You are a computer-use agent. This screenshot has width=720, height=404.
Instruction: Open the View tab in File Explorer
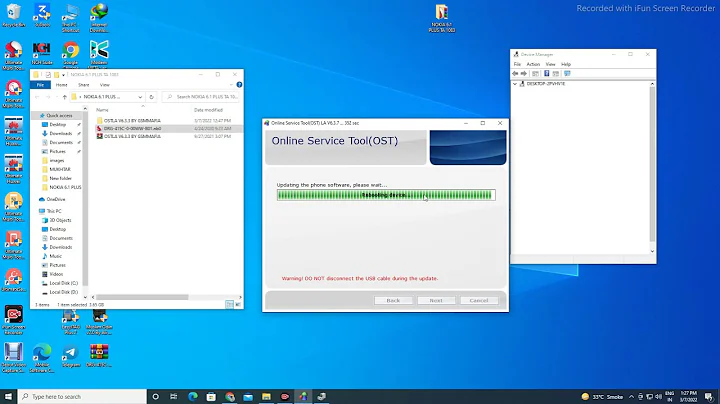point(105,85)
